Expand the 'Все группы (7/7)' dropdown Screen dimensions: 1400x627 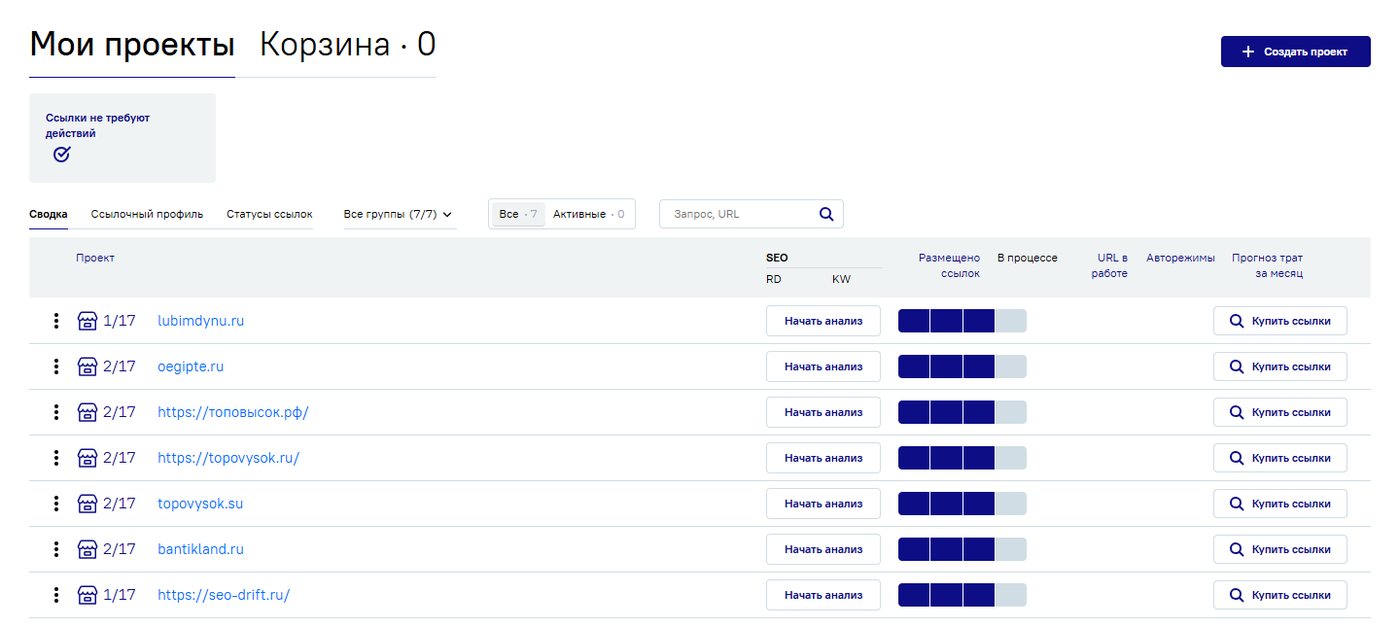click(398, 214)
